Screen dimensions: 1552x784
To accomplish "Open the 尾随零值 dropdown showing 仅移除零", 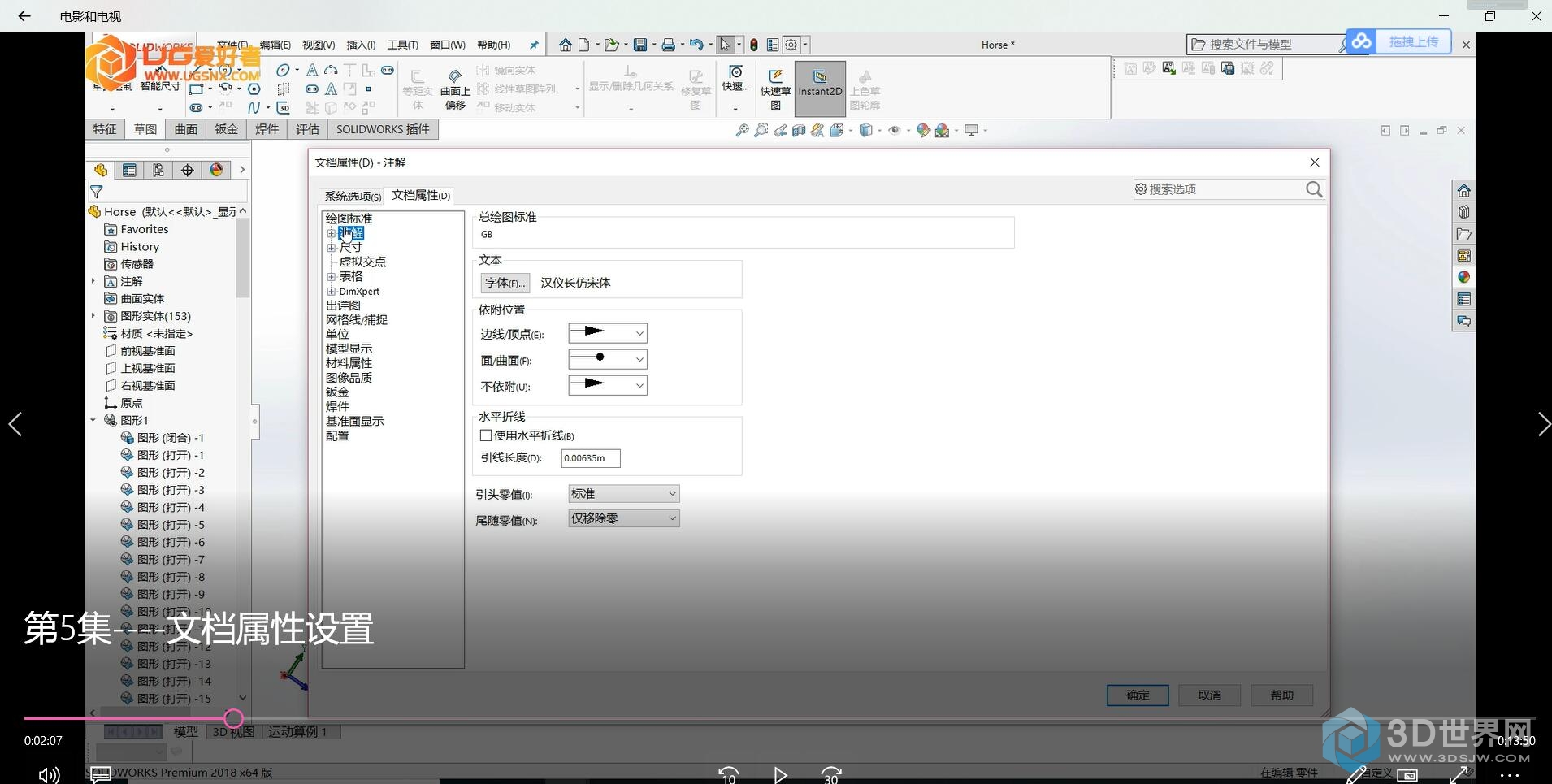I will 623,518.
